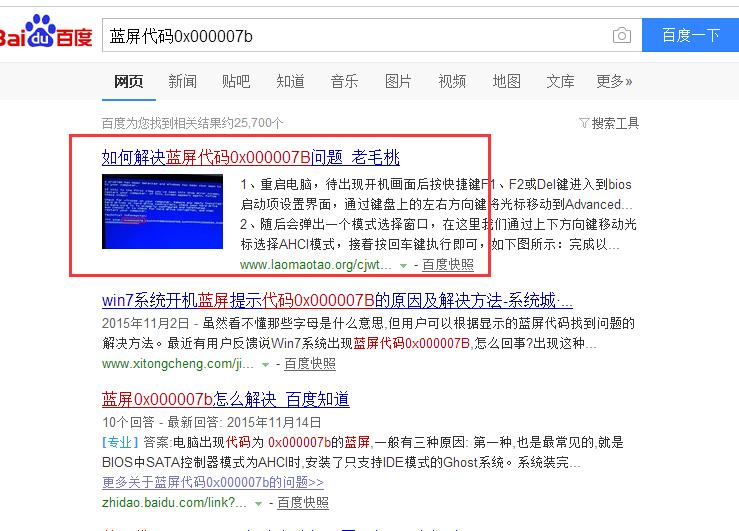Open 百度快照 for zhidao result
739x531 pixels.
coord(303,503)
